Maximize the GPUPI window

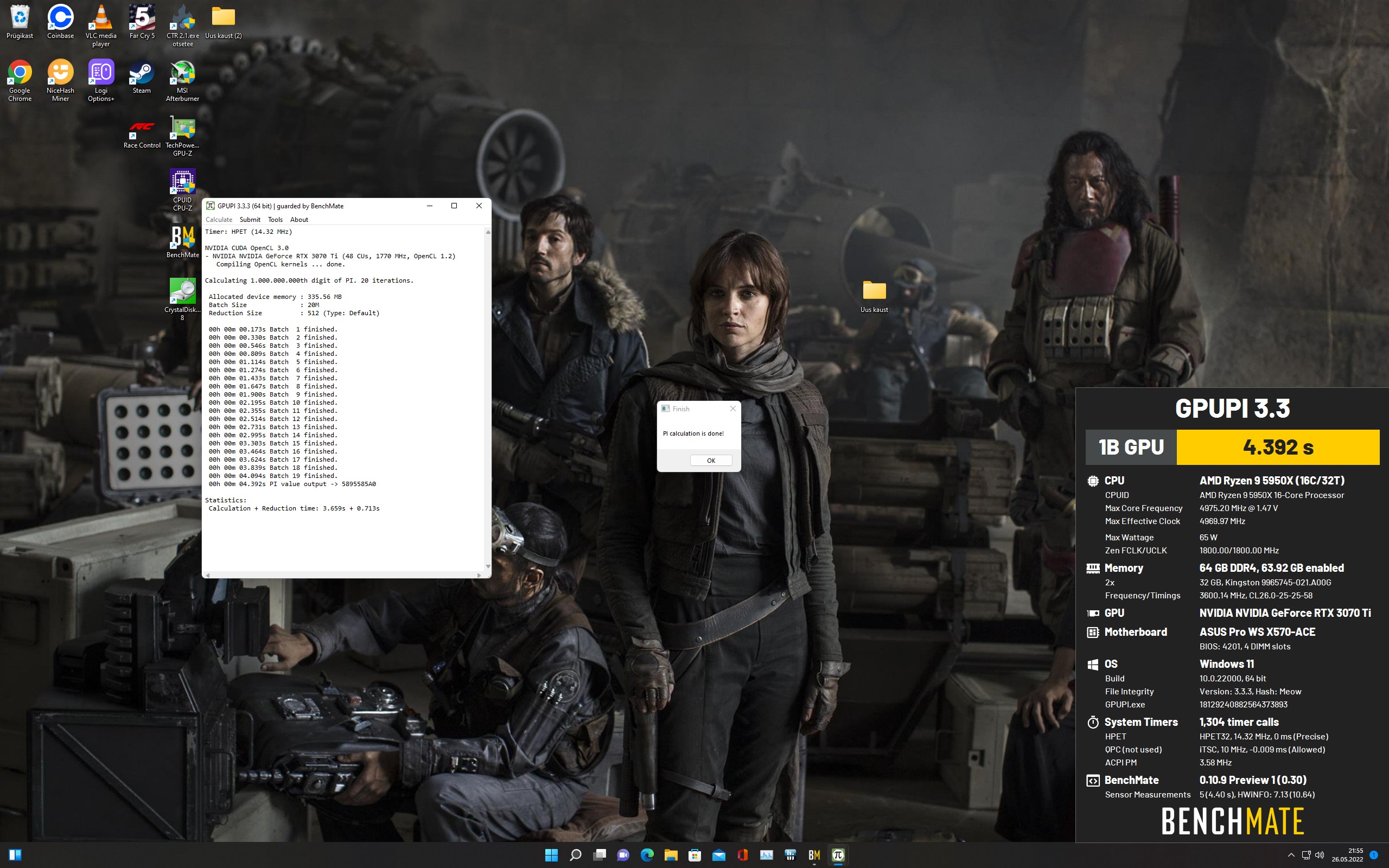[454, 206]
